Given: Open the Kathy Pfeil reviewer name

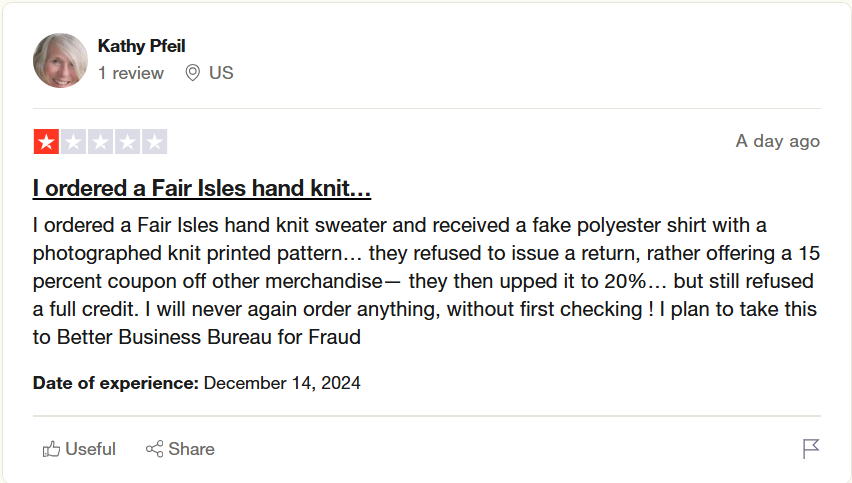Looking at the screenshot, I should [x=141, y=46].
